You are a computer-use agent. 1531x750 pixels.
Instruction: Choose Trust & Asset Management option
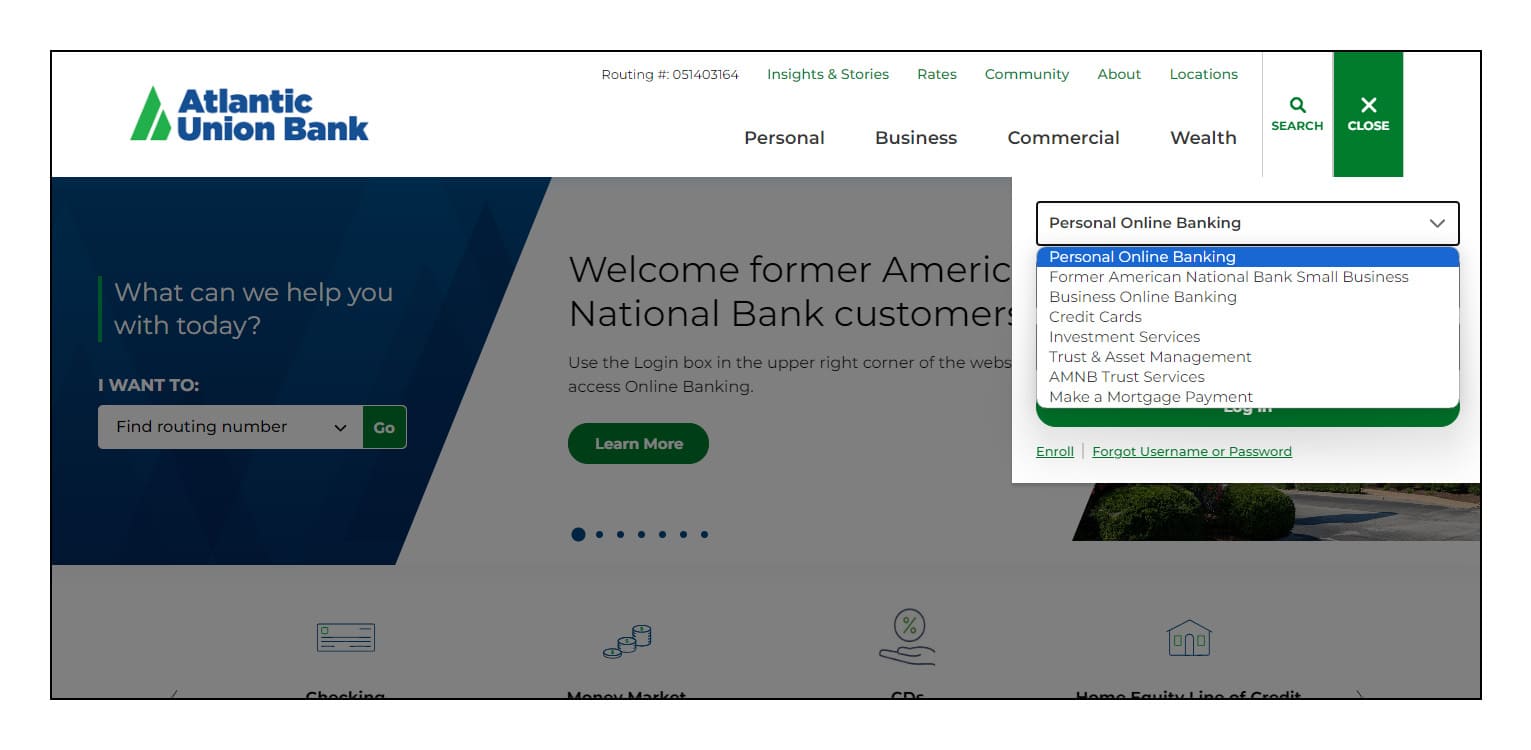pyautogui.click(x=1248, y=357)
